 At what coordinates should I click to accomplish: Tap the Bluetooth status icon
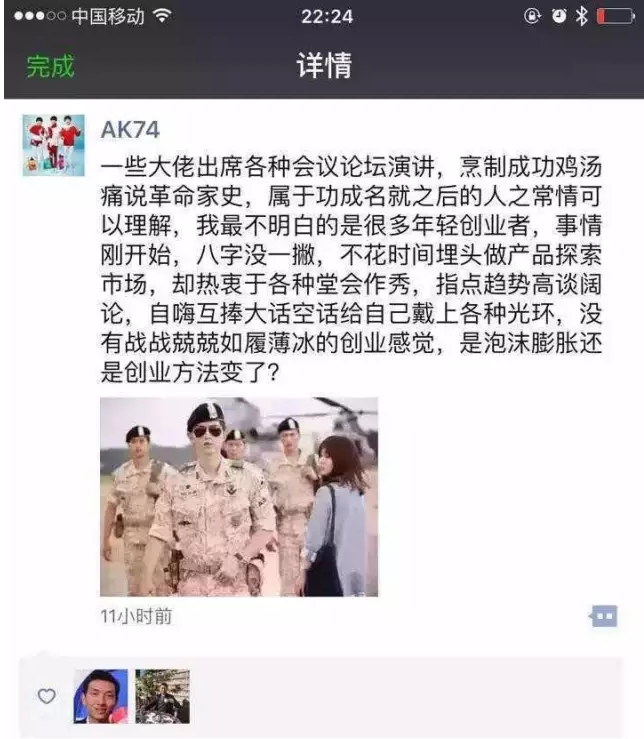[581, 16]
